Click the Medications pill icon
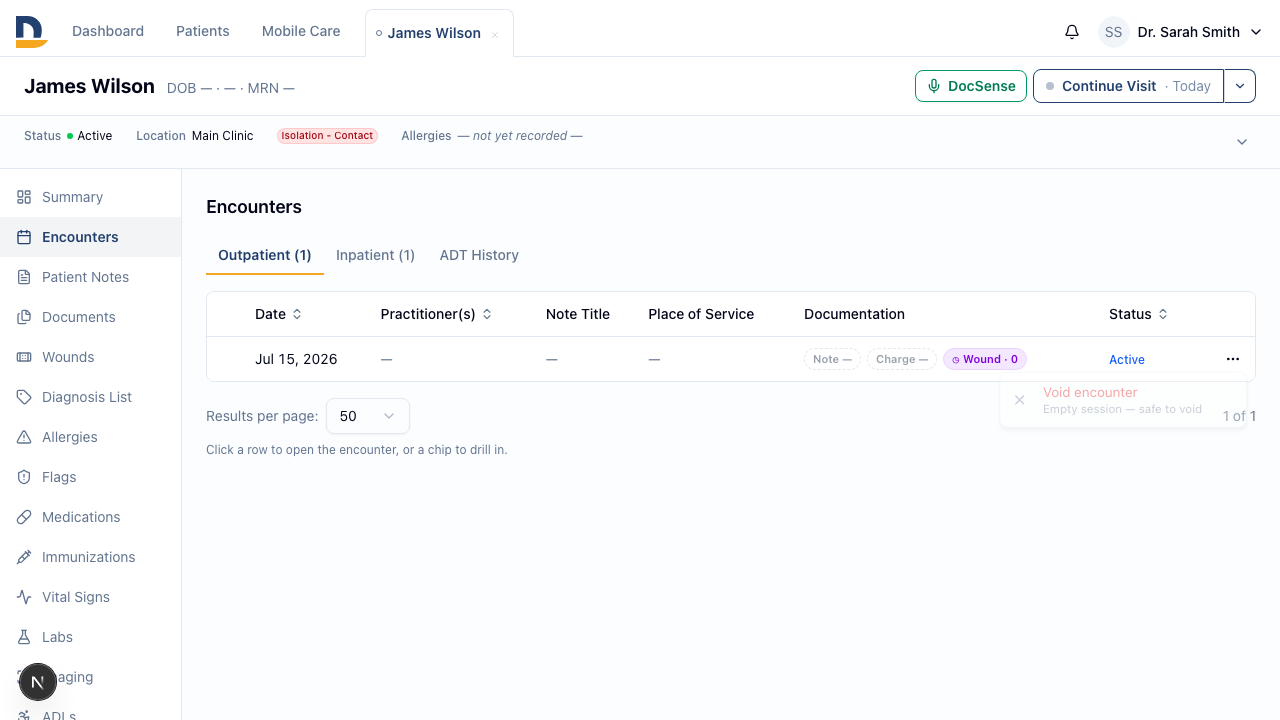Screen dimensions: 1280x720 point(24,517)
